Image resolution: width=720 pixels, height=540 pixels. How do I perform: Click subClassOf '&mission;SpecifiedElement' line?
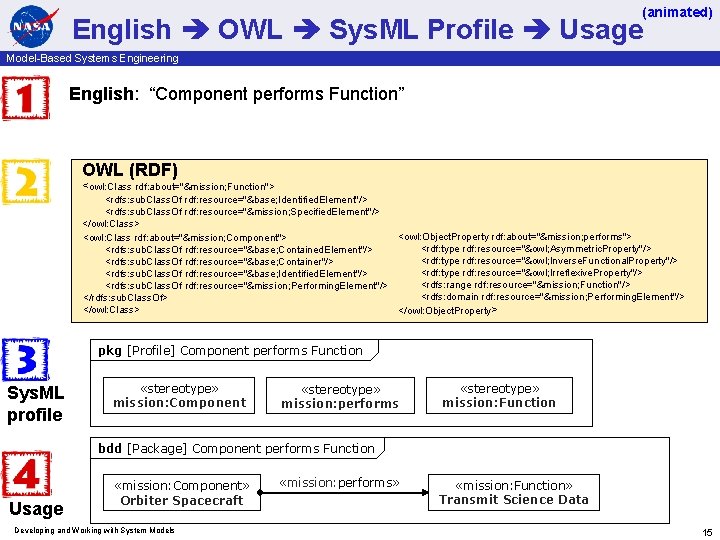pyautogui.click(x=242, y=212)
